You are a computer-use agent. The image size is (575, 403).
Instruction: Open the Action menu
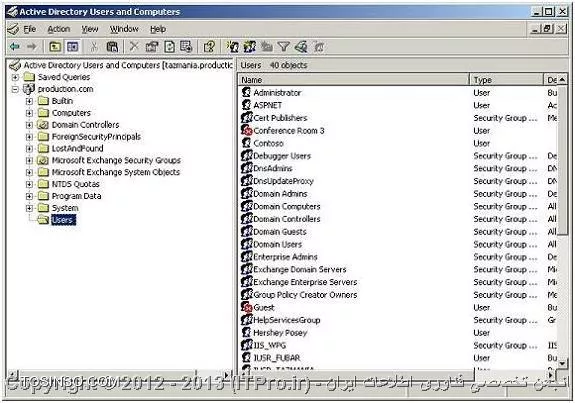[x=59, y=29]
